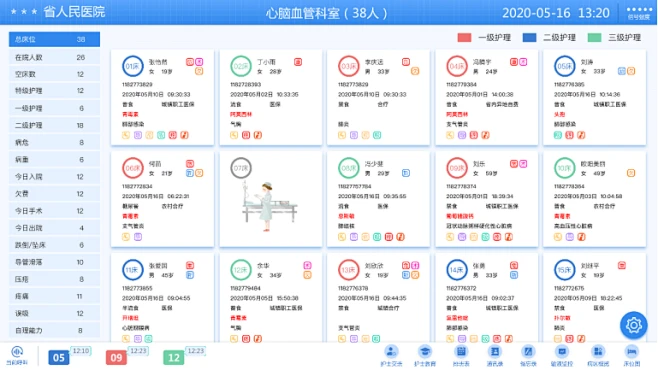Image resolution: width=658 pixels, height=370 pixels.
Task: Filter by 今日入院 admissions
Action: click(54, 177)
